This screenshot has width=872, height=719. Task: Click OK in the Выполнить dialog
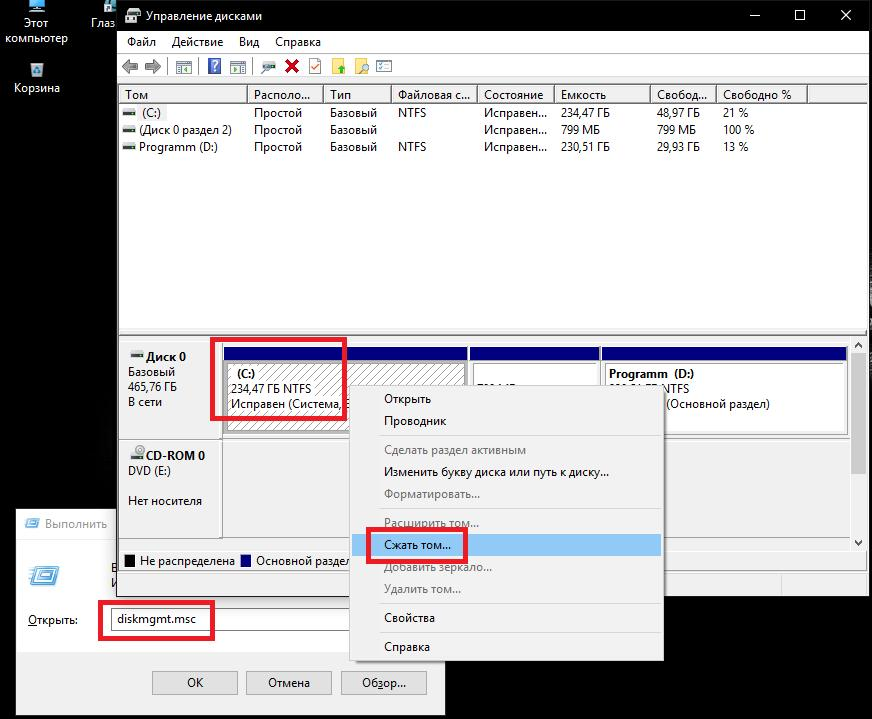pos(195,682)
